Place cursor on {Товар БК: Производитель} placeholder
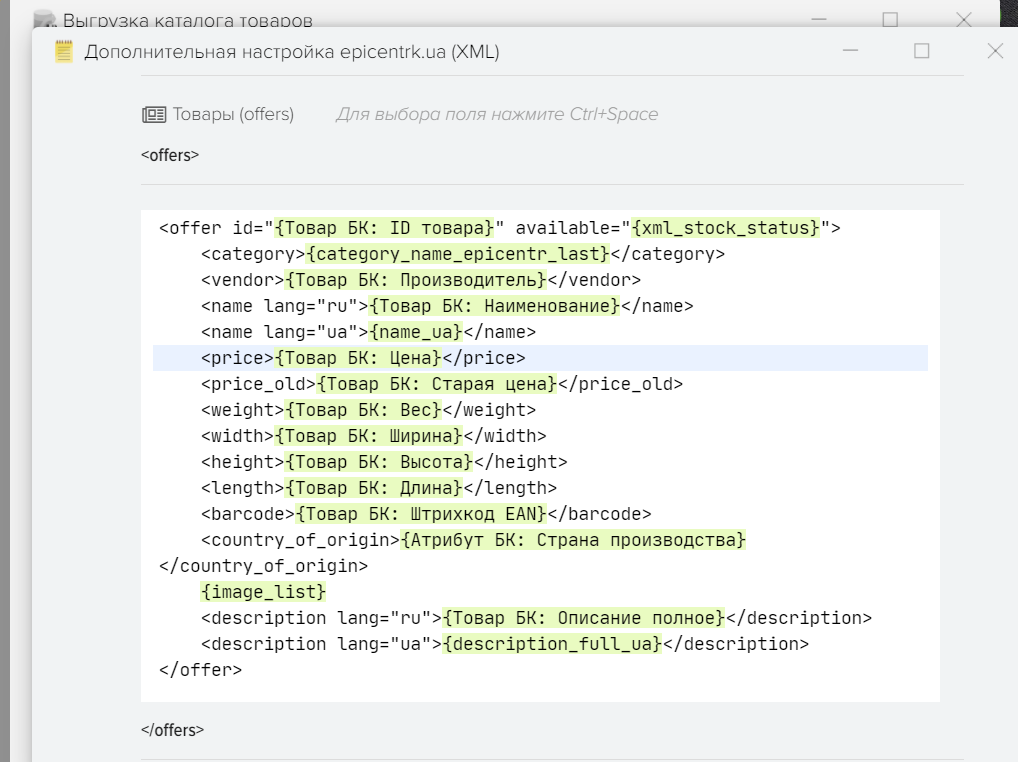Screen dimensions: 1018x762 (x=416, y=280)
